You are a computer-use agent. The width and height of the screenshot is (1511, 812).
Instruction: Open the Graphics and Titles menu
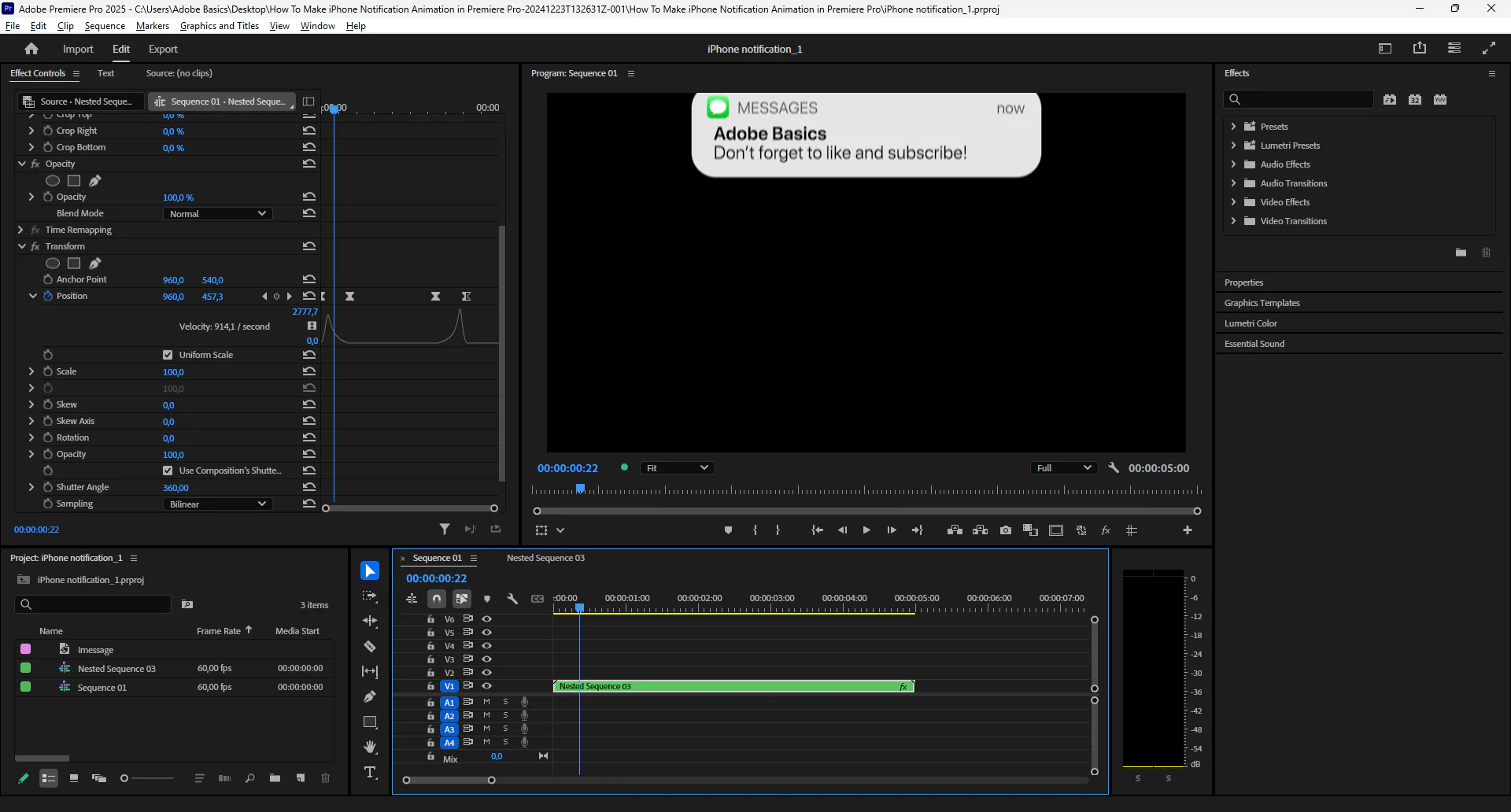tap(220, 26)
